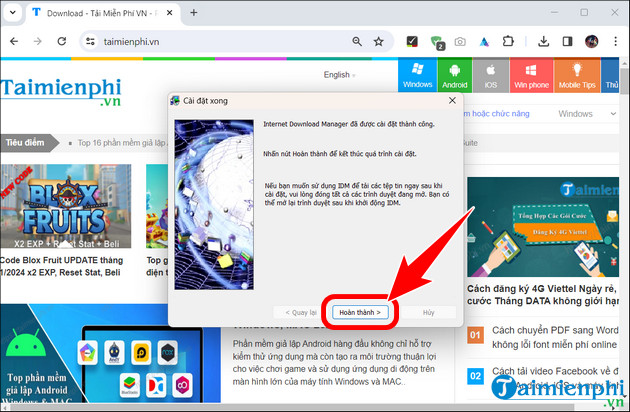This screenshot has width=630, height=412.
Task: Click the installer's globe artwork image
Action: pos(214,204)
